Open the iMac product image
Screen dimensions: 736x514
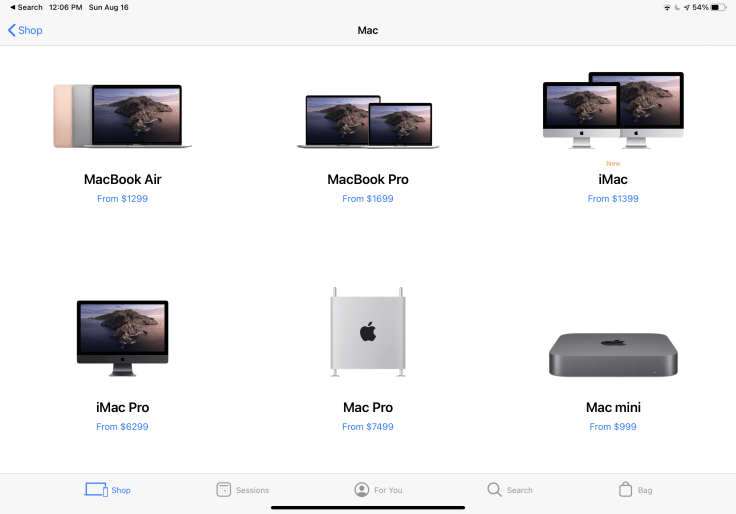613,110
